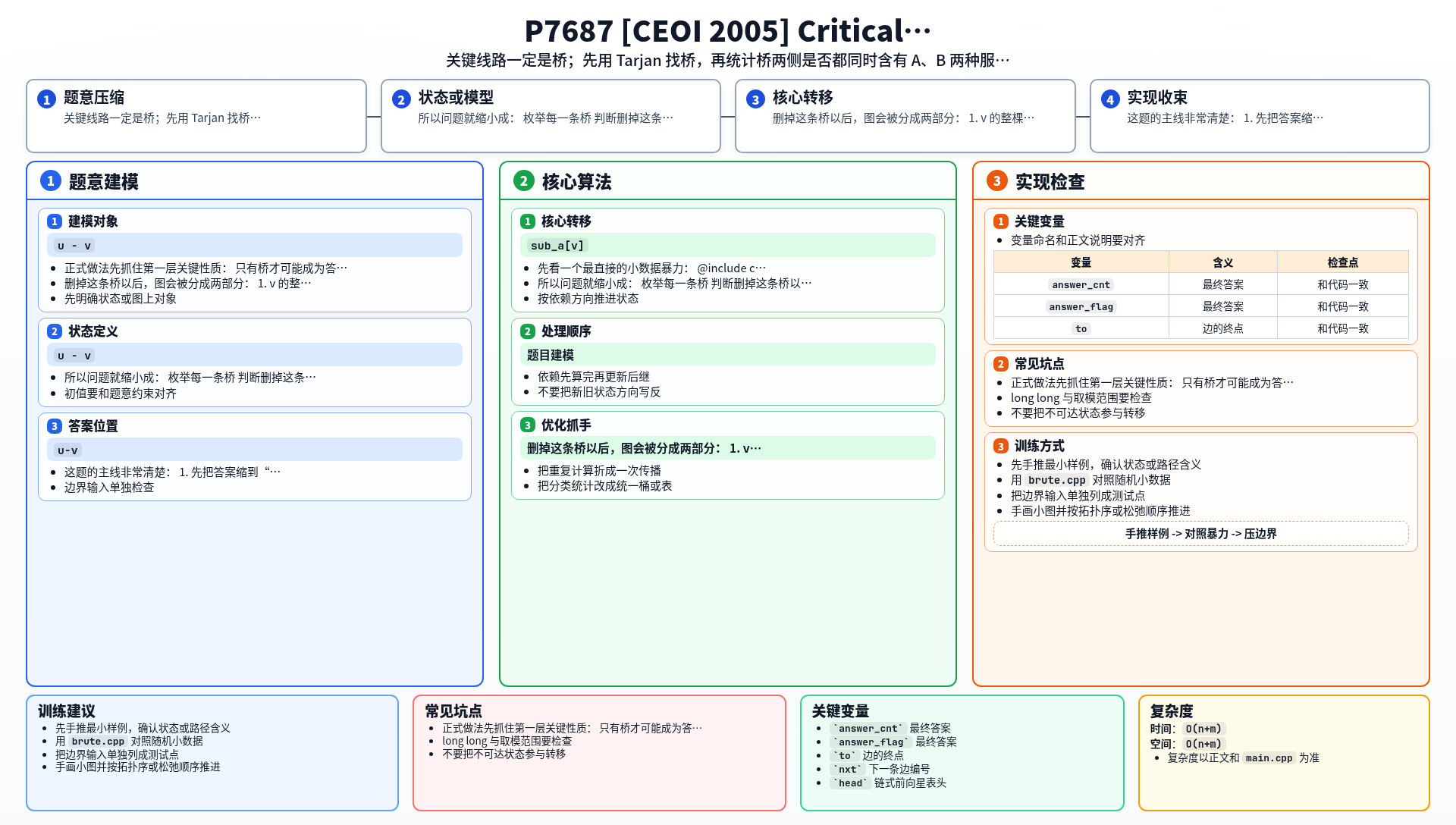The width and height of the screenshot is (1456, 825).
Task: Click the number 1 badge beside 题意压缩
Action: pos(46,99)
